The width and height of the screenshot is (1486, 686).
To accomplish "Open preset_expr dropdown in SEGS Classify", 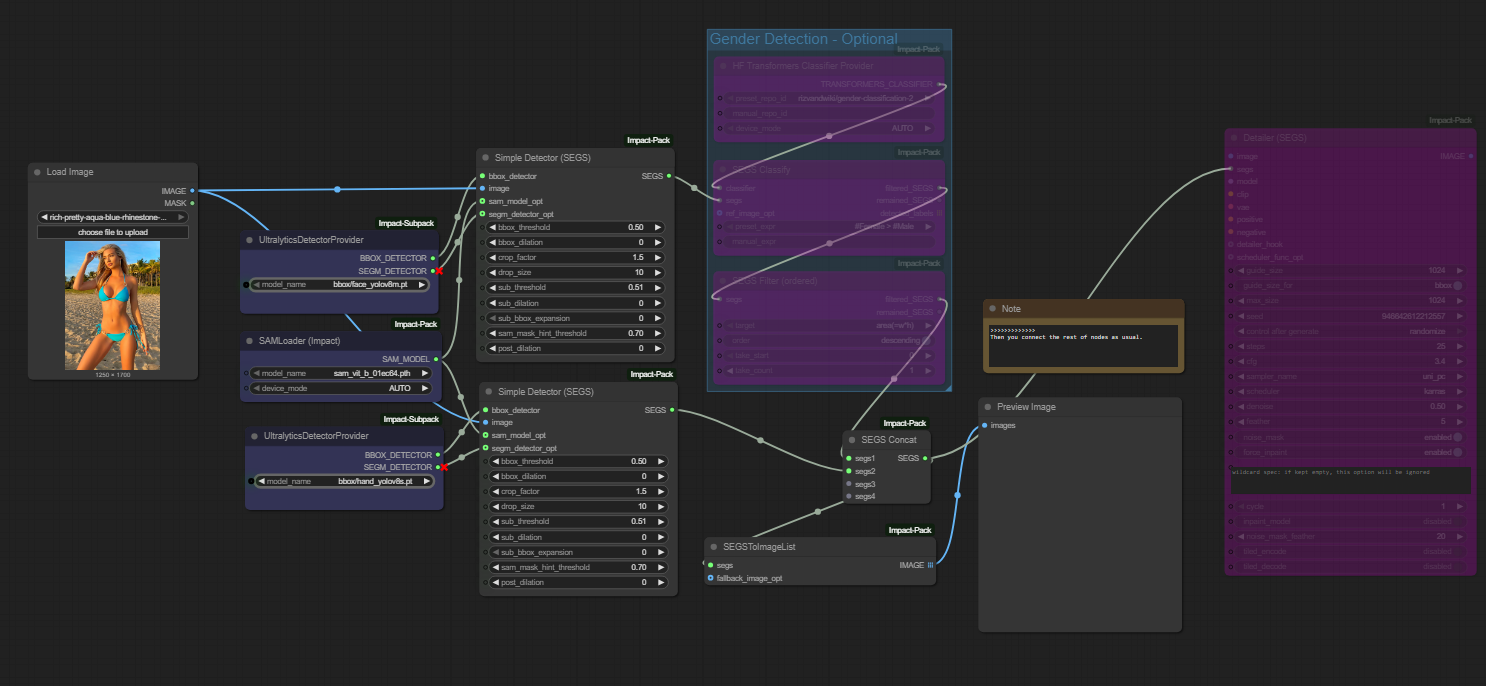I will click(x=830, y=227).
